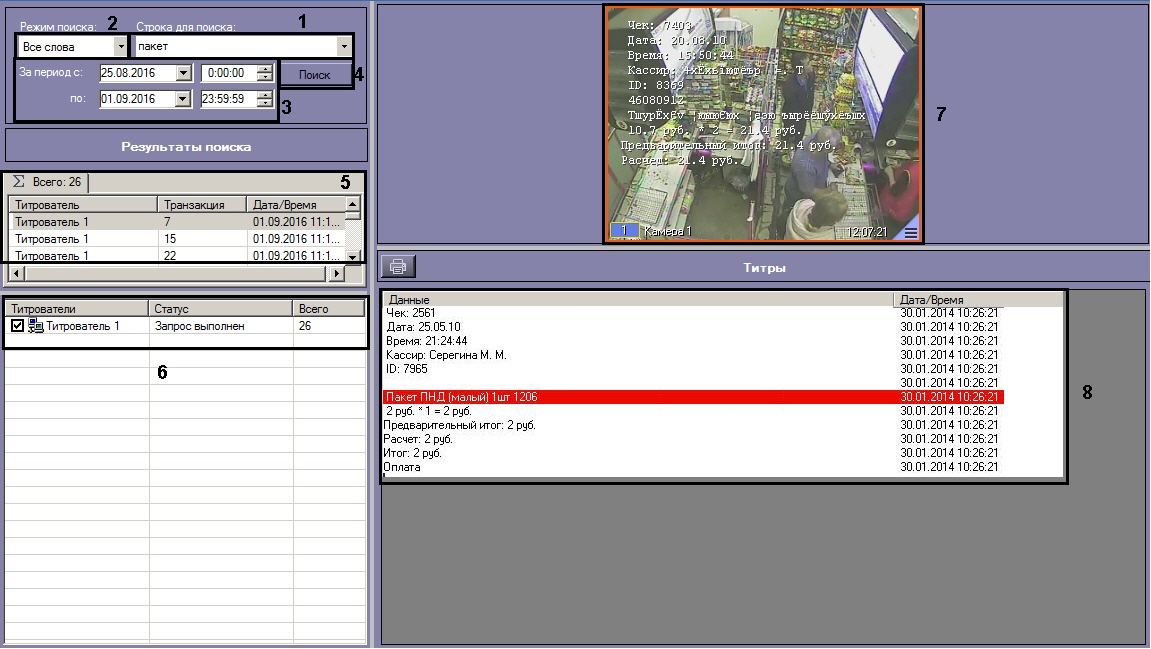
Task: Click the camera number 1 badge
Action: coord(624,231)
